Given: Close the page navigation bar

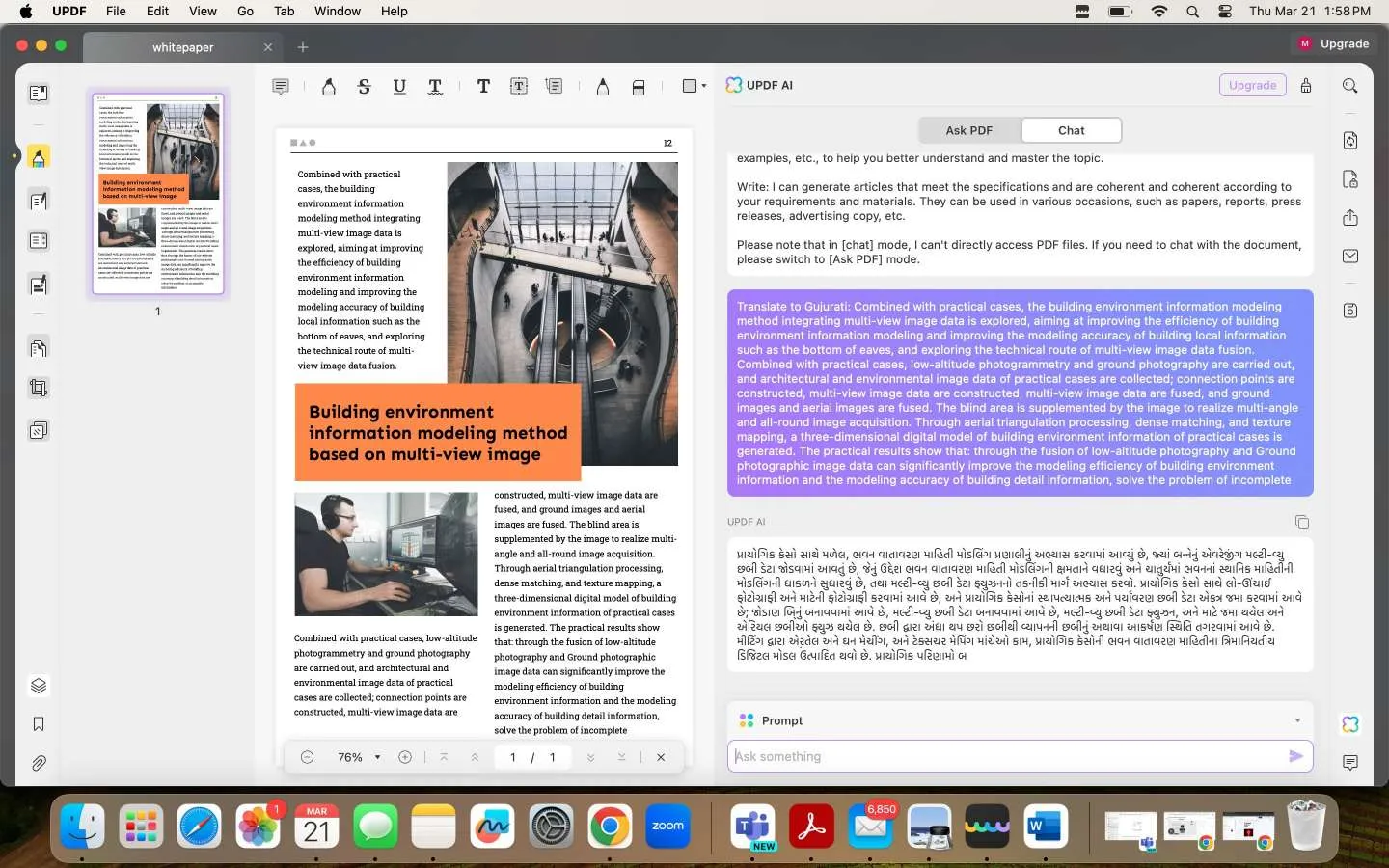Looking at the screenshot, I should 661,757.
